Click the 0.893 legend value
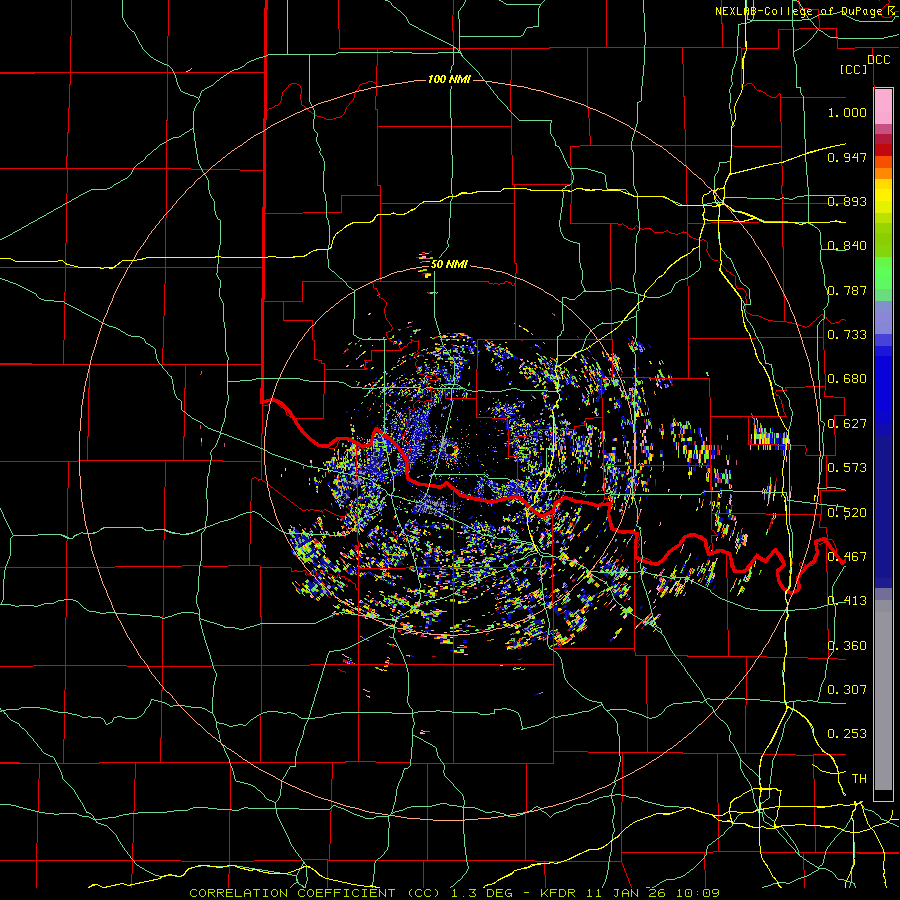The height and width of the screenshot is (900, 900). (x=847, y=201)
